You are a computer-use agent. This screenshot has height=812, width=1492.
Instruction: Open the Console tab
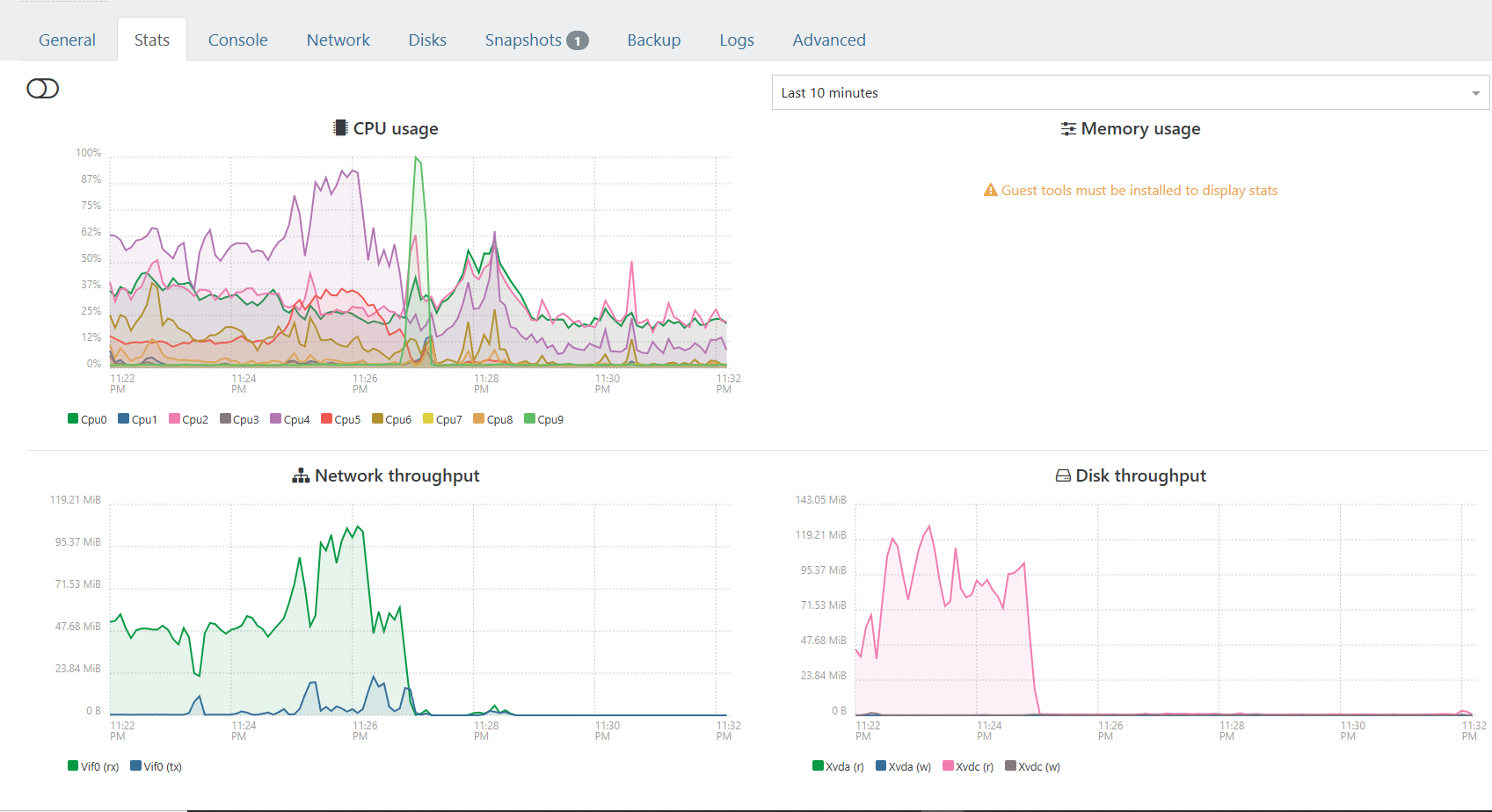(237, 40)
